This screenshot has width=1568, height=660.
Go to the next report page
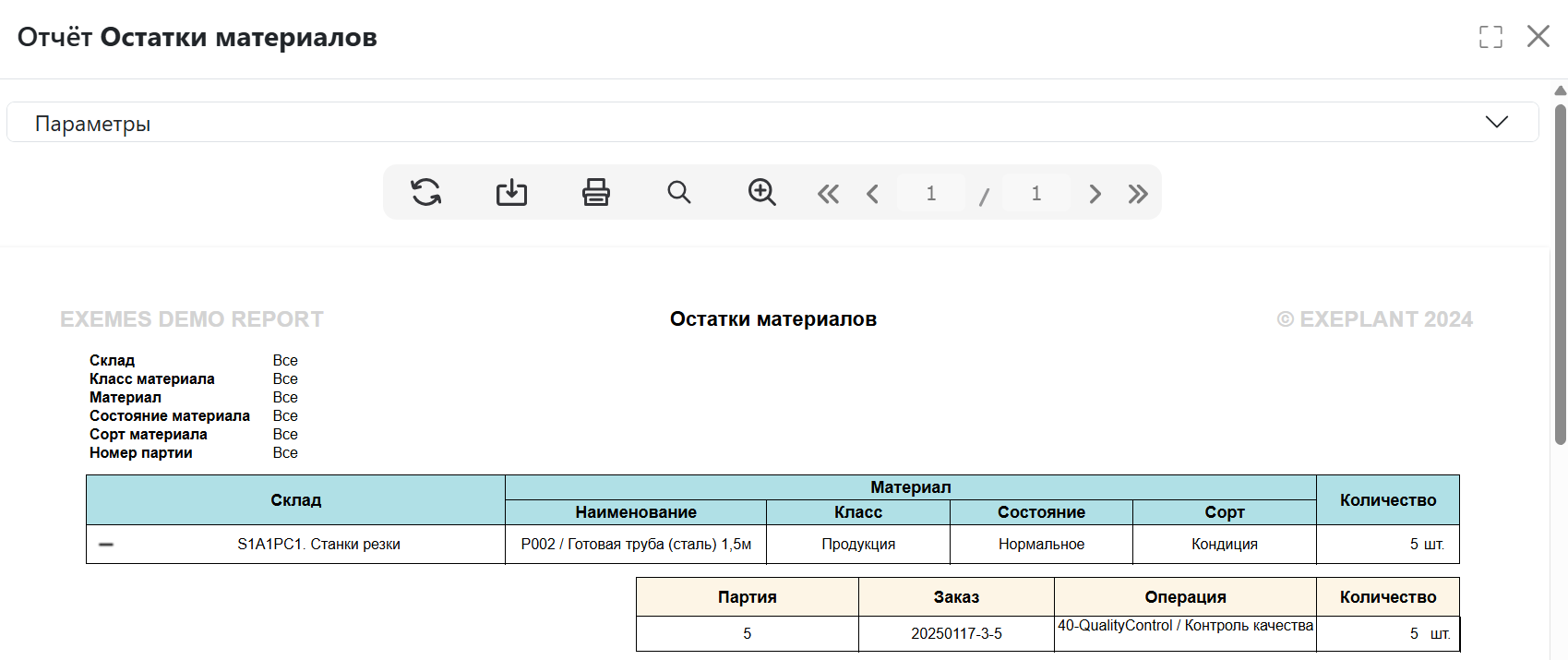pos(1095,194)
